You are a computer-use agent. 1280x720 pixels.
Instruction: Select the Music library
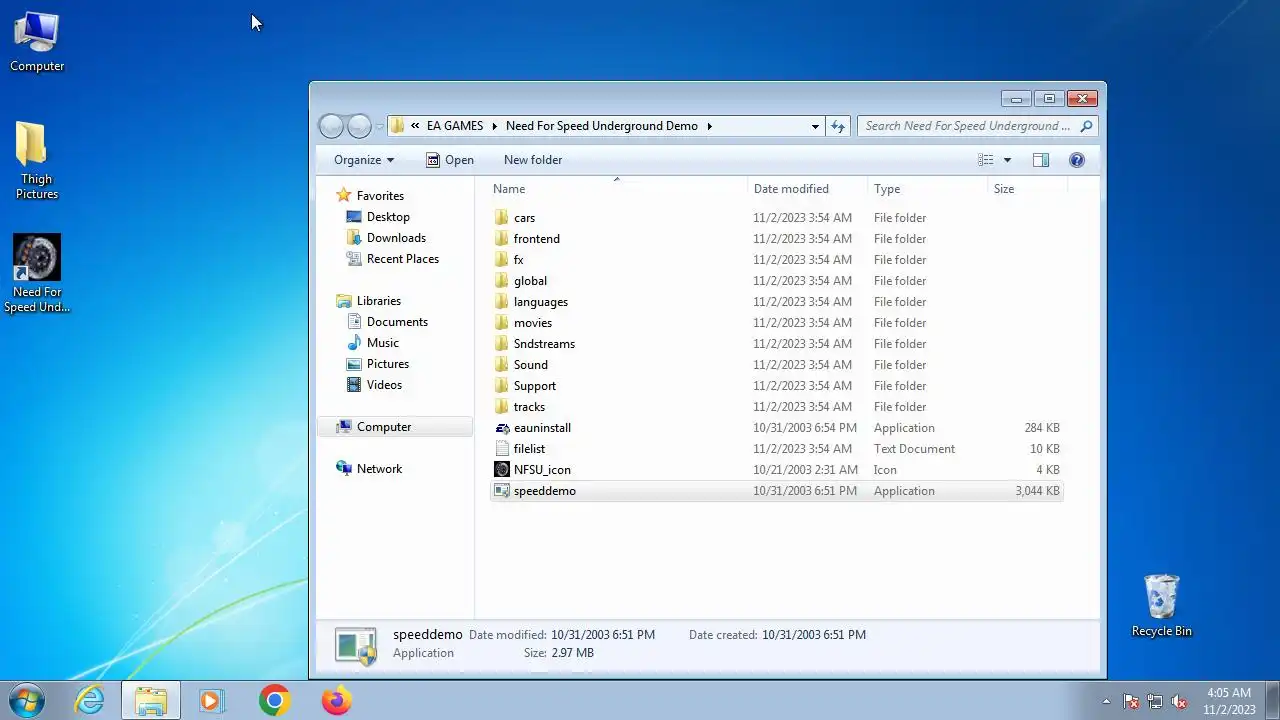pyautogui.click(x=382, y=343)
